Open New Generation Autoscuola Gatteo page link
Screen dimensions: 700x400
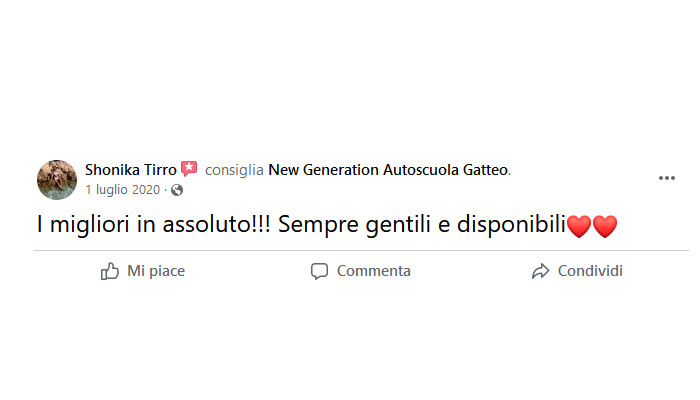(x=388, y=170)
